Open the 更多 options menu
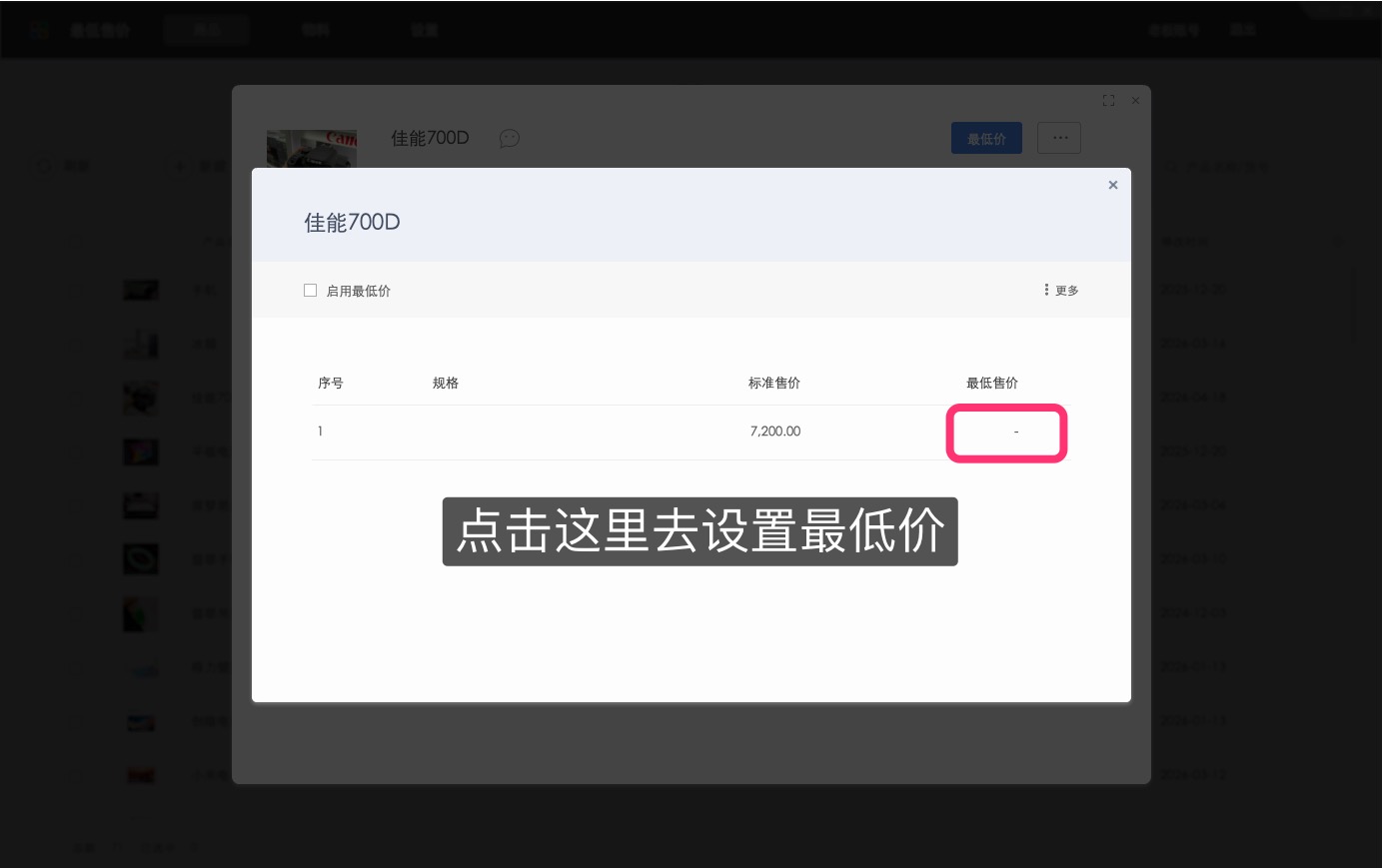Image resolution: width=1383 pixels, height=868 pixels. coord(1061,291)
